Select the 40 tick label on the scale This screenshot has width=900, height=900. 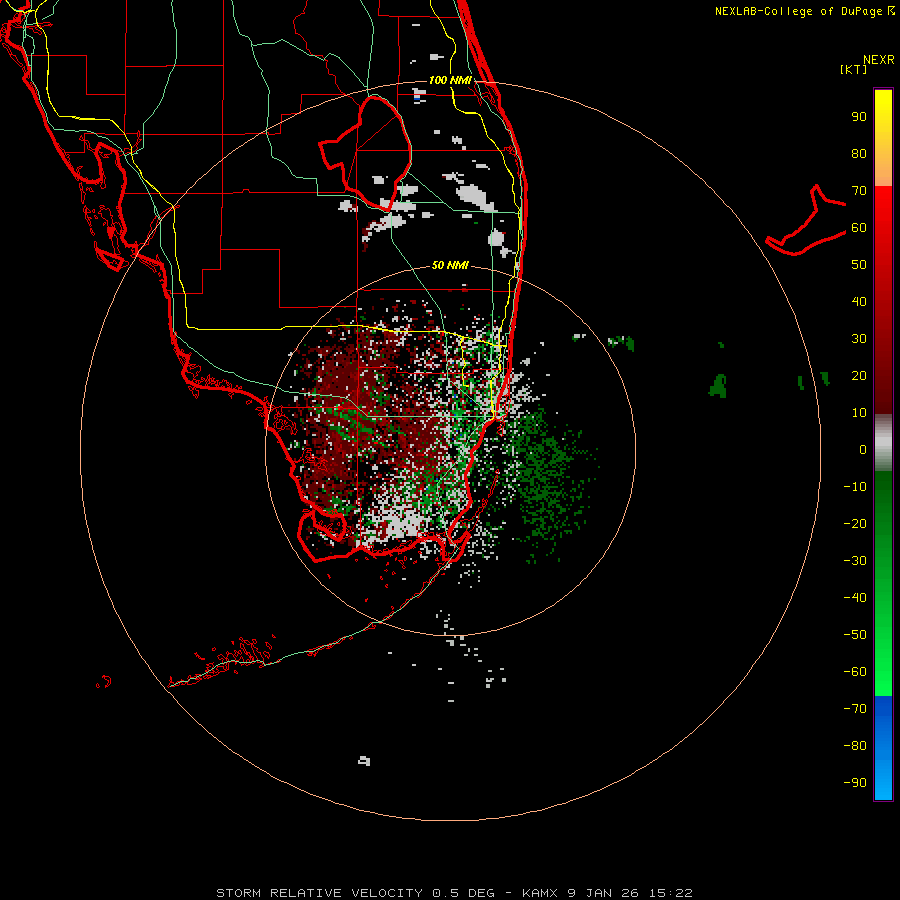[x=859, y=301]
